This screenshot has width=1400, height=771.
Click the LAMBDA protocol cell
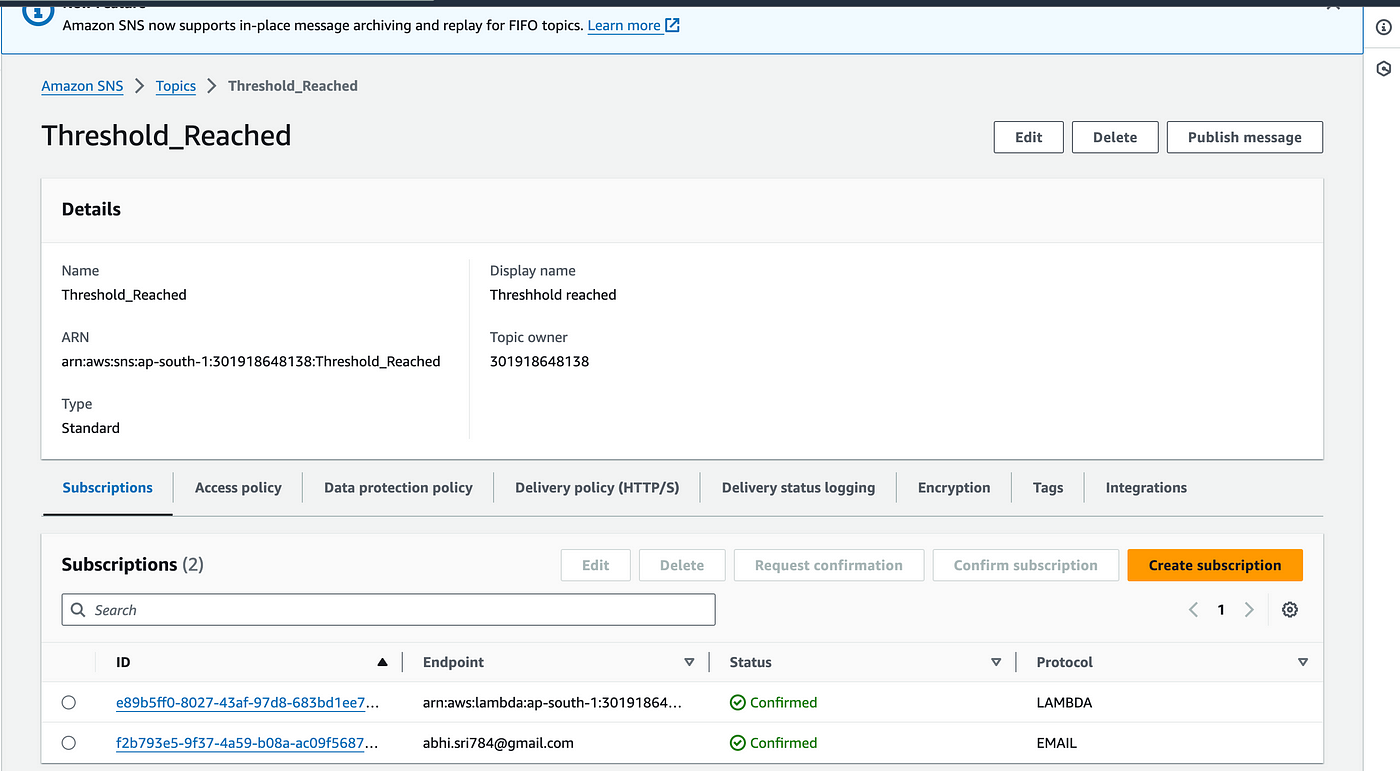(x=1064, y=703)
